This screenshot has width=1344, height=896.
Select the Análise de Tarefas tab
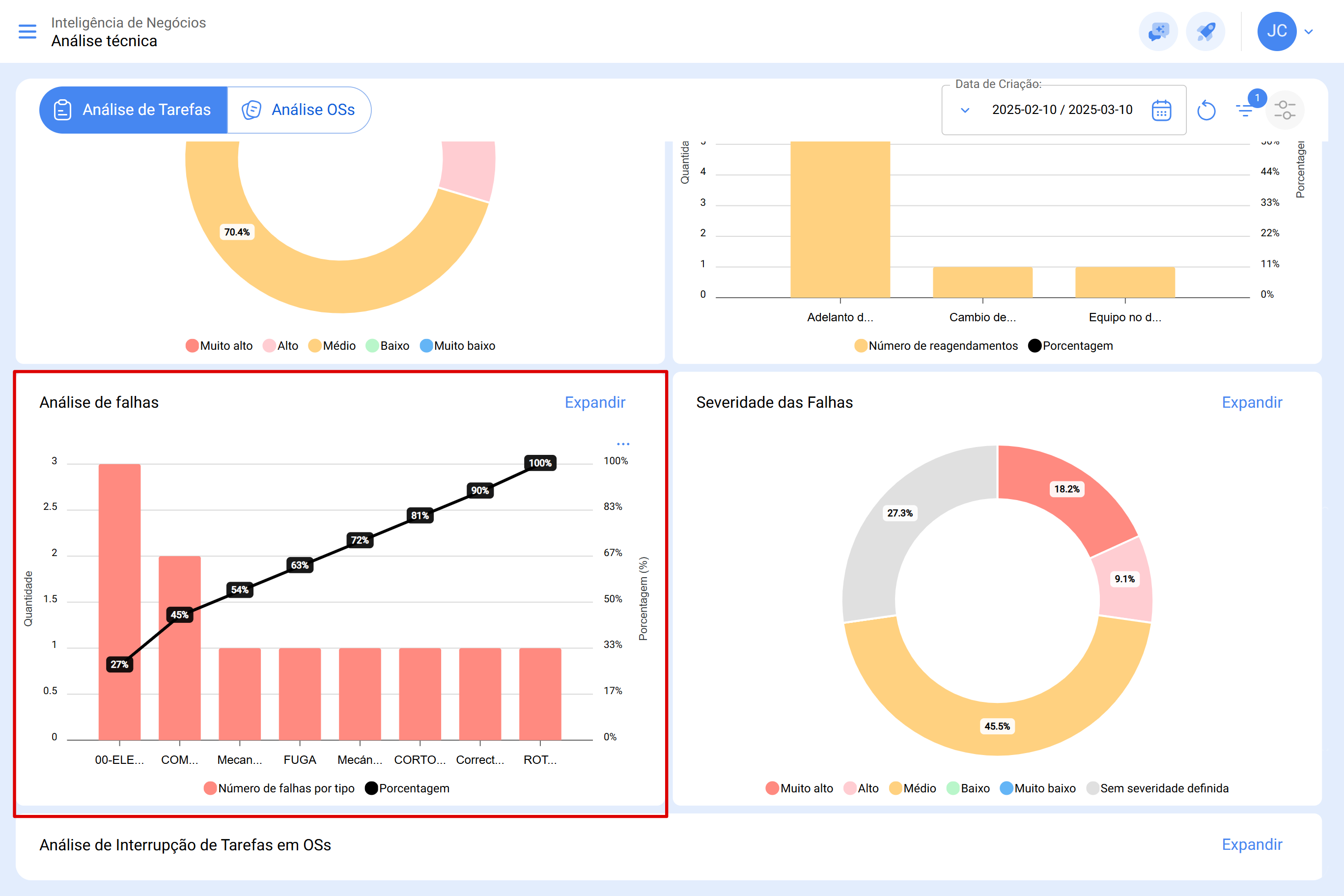click(133, 110)
